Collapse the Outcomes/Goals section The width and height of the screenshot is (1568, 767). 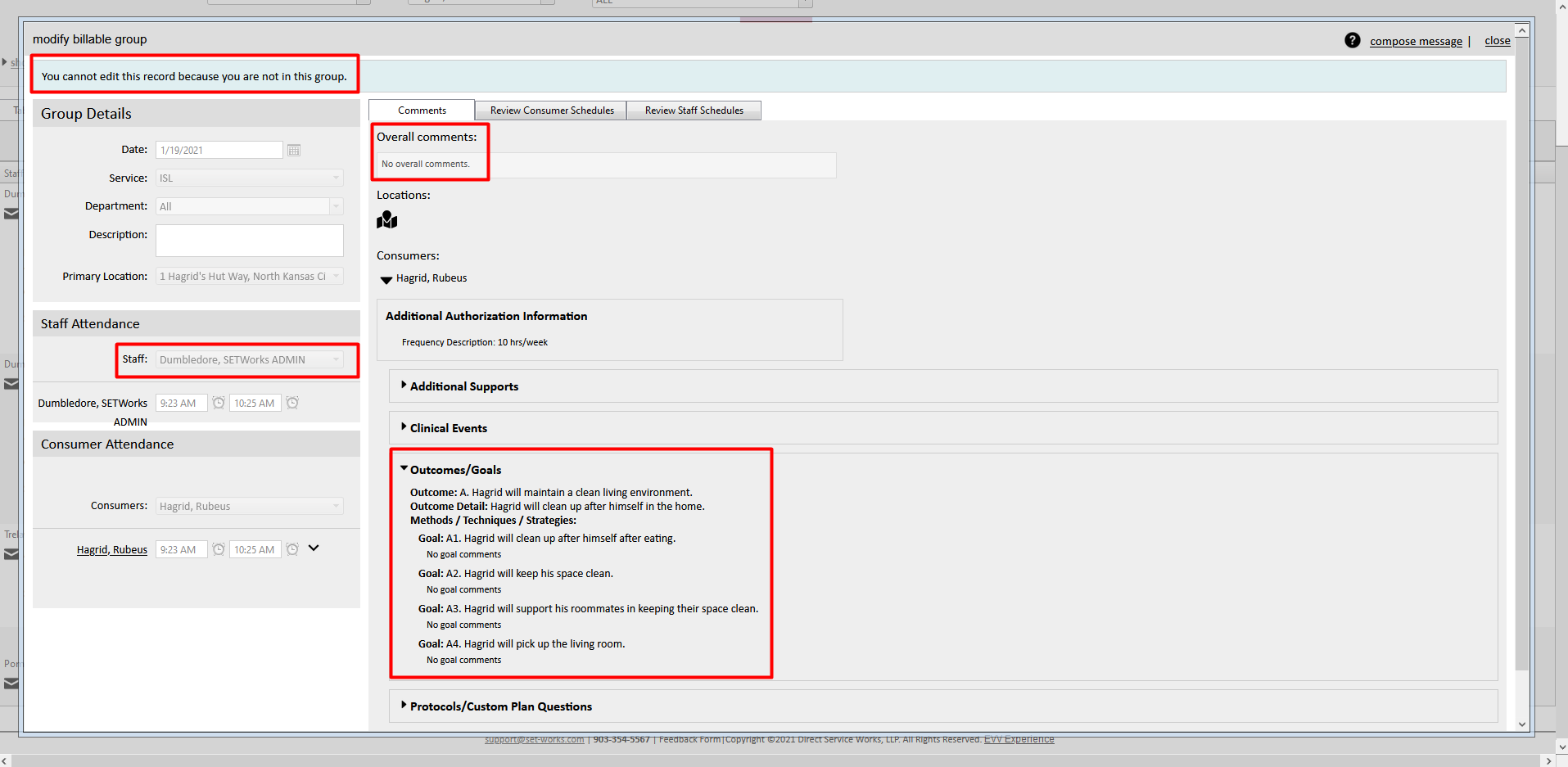tap(404, 469)
